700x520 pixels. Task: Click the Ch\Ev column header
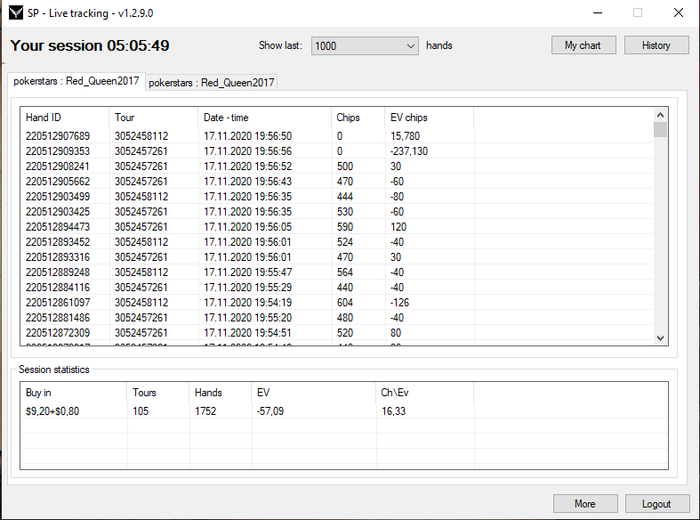pos(425,392)
